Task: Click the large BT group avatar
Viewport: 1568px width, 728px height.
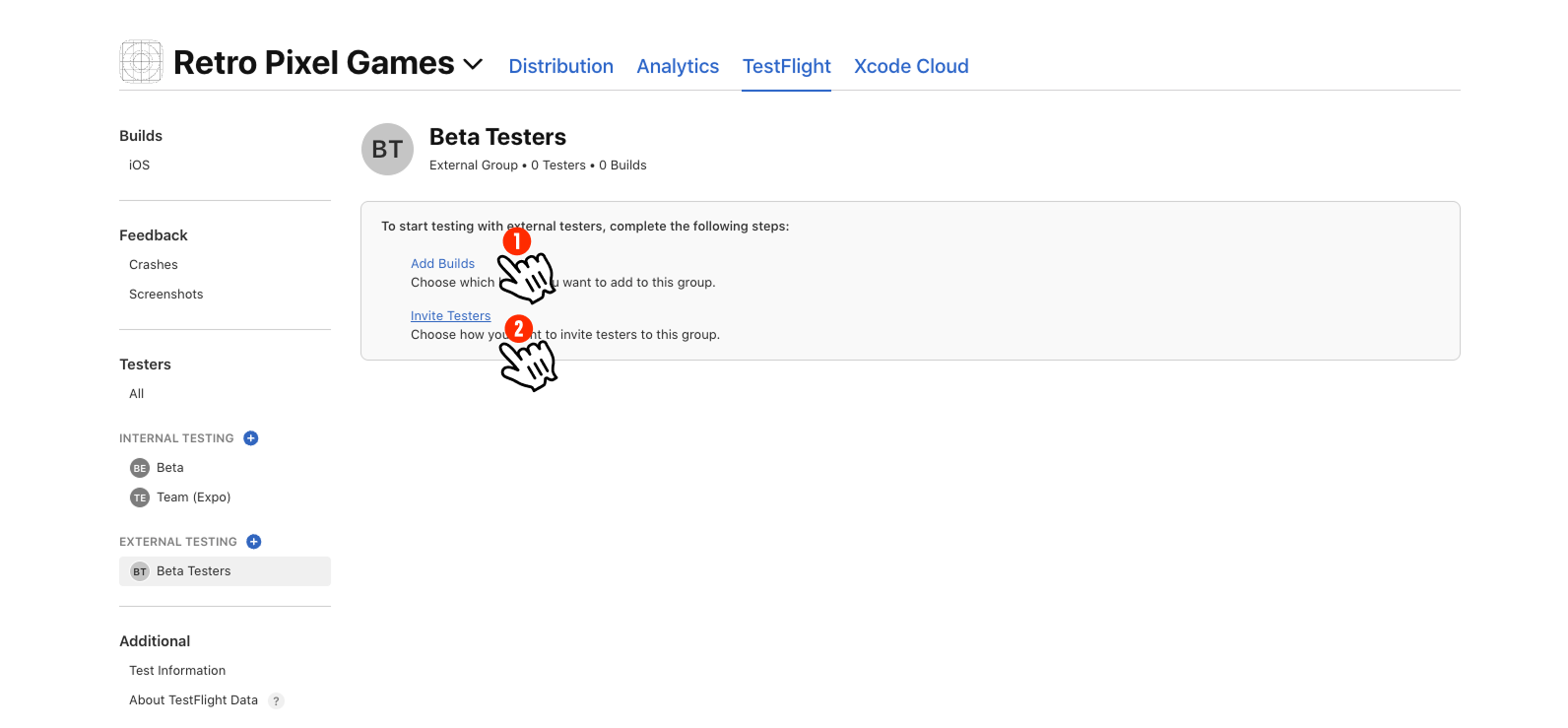Action: 387,150
